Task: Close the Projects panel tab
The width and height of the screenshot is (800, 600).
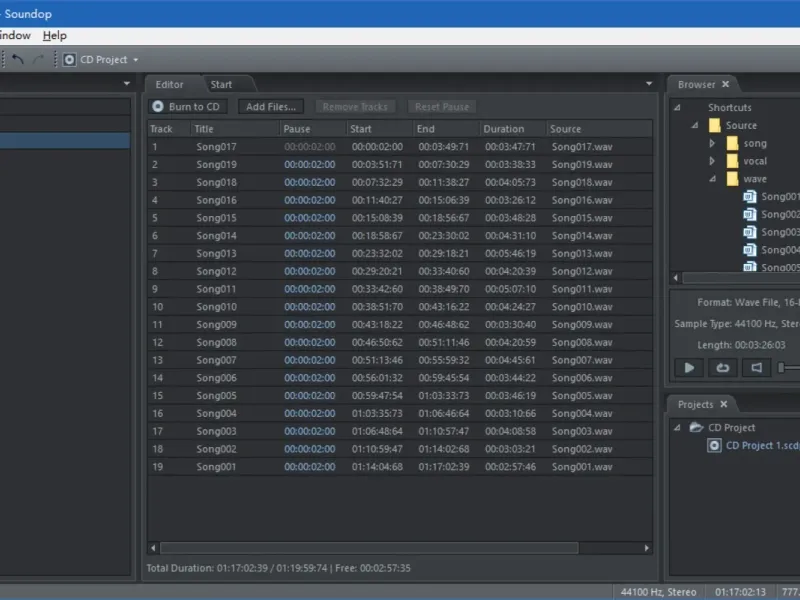Action: pyautogui.click(x=723, y=404)
